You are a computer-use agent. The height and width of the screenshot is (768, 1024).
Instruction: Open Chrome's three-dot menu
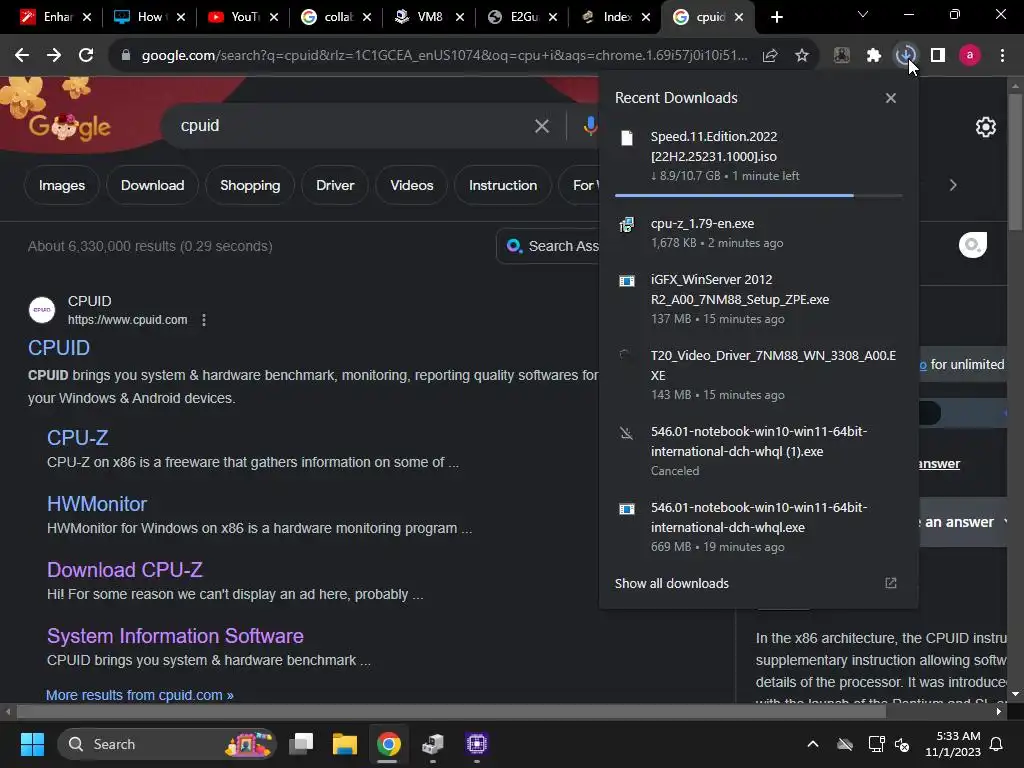coord(1002,56)
